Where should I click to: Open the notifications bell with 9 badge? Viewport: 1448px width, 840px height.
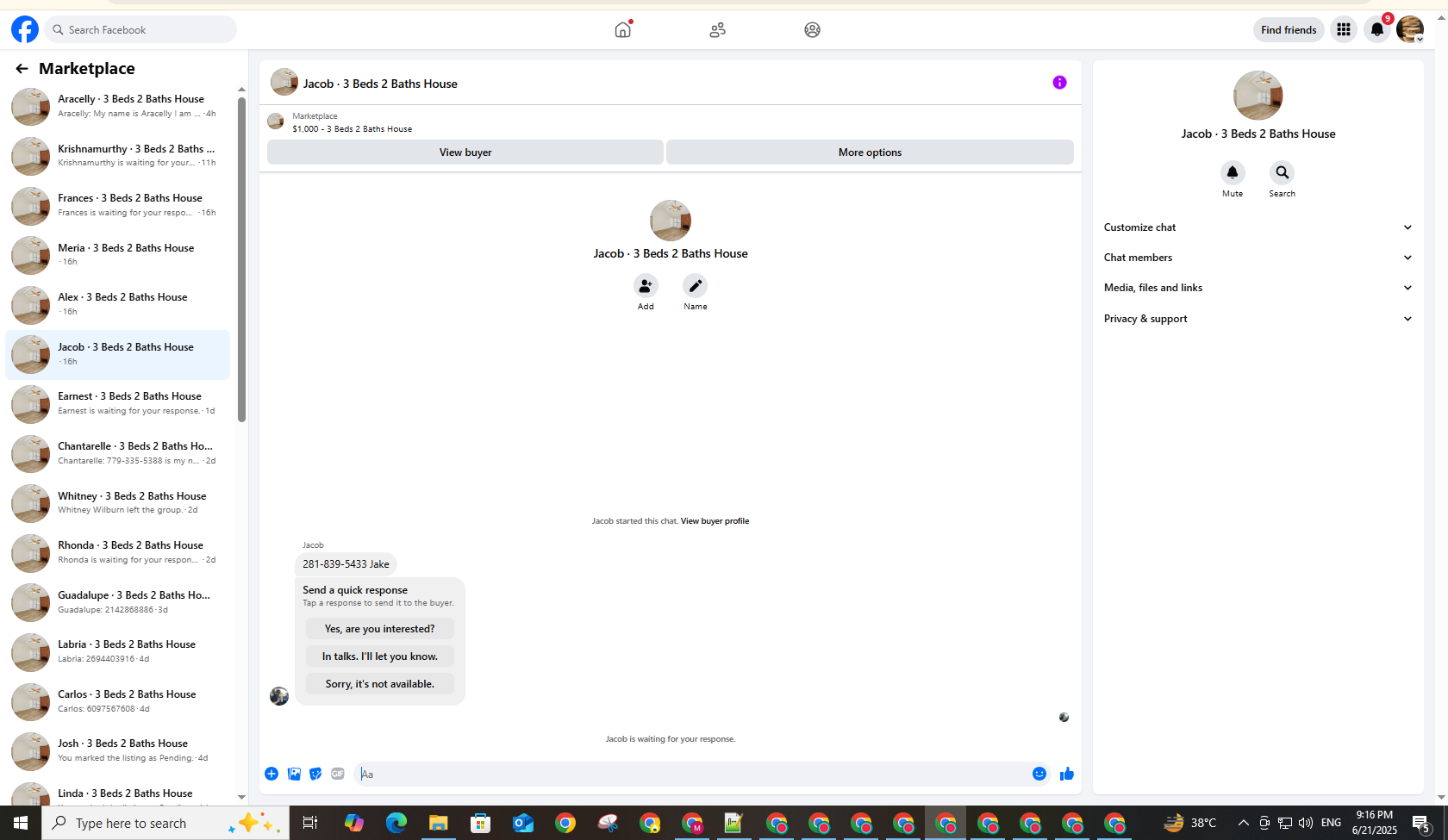click(x=1377, y=29)
